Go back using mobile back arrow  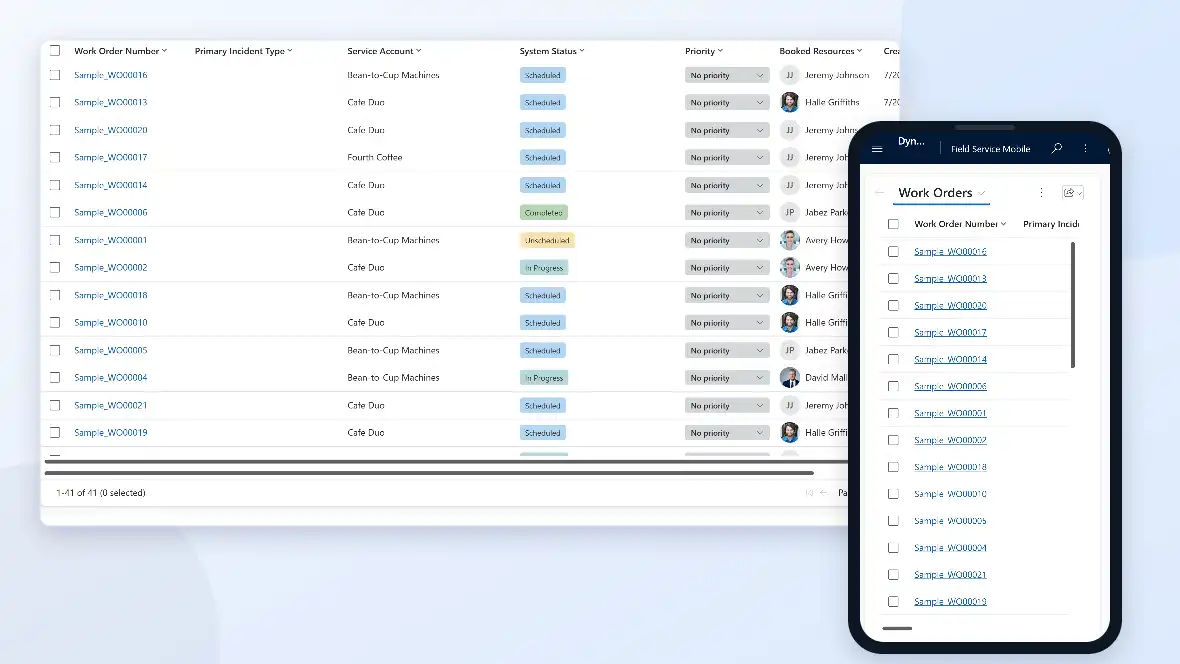point(880,193)
